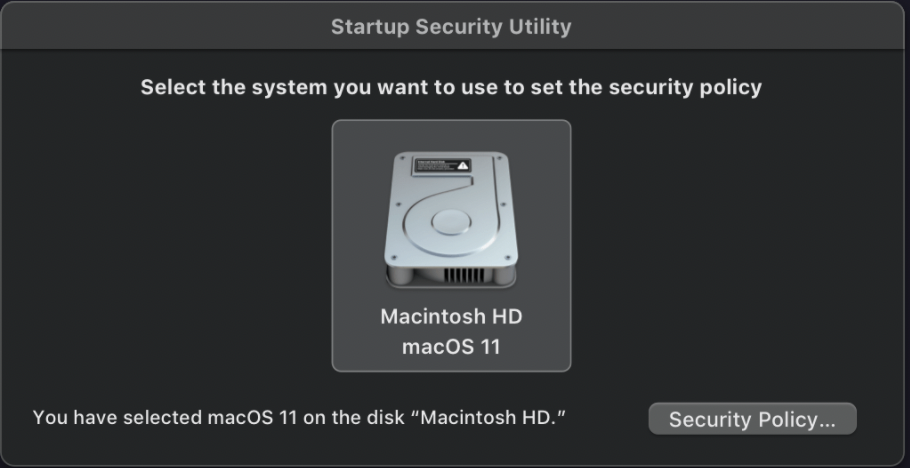910x468 pixels.
Task: Click the Startup Security Utility window title
Action: click(451, 27)
